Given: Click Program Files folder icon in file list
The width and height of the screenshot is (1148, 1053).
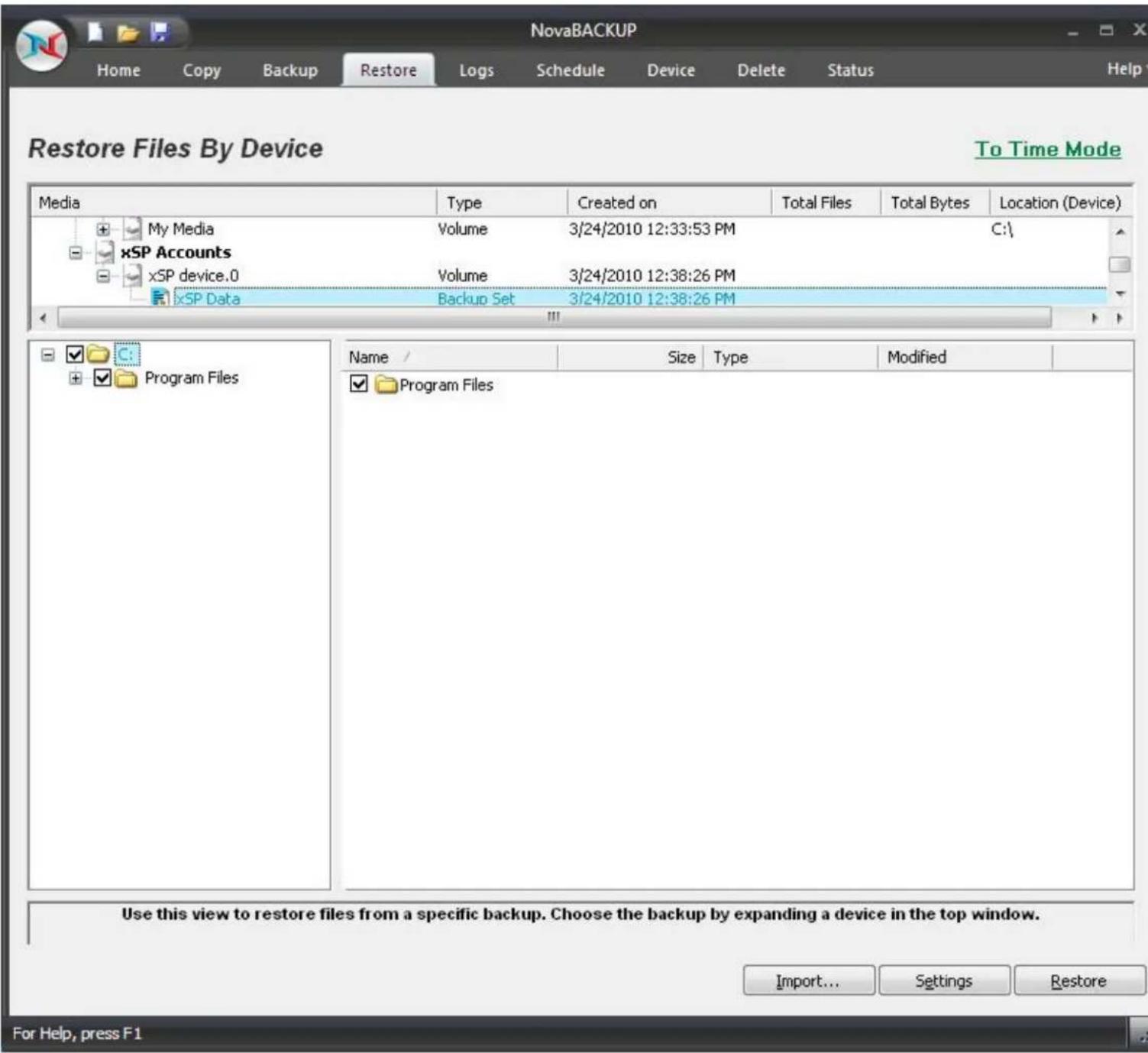Looking at the screenshot, I should pos(386,384).
